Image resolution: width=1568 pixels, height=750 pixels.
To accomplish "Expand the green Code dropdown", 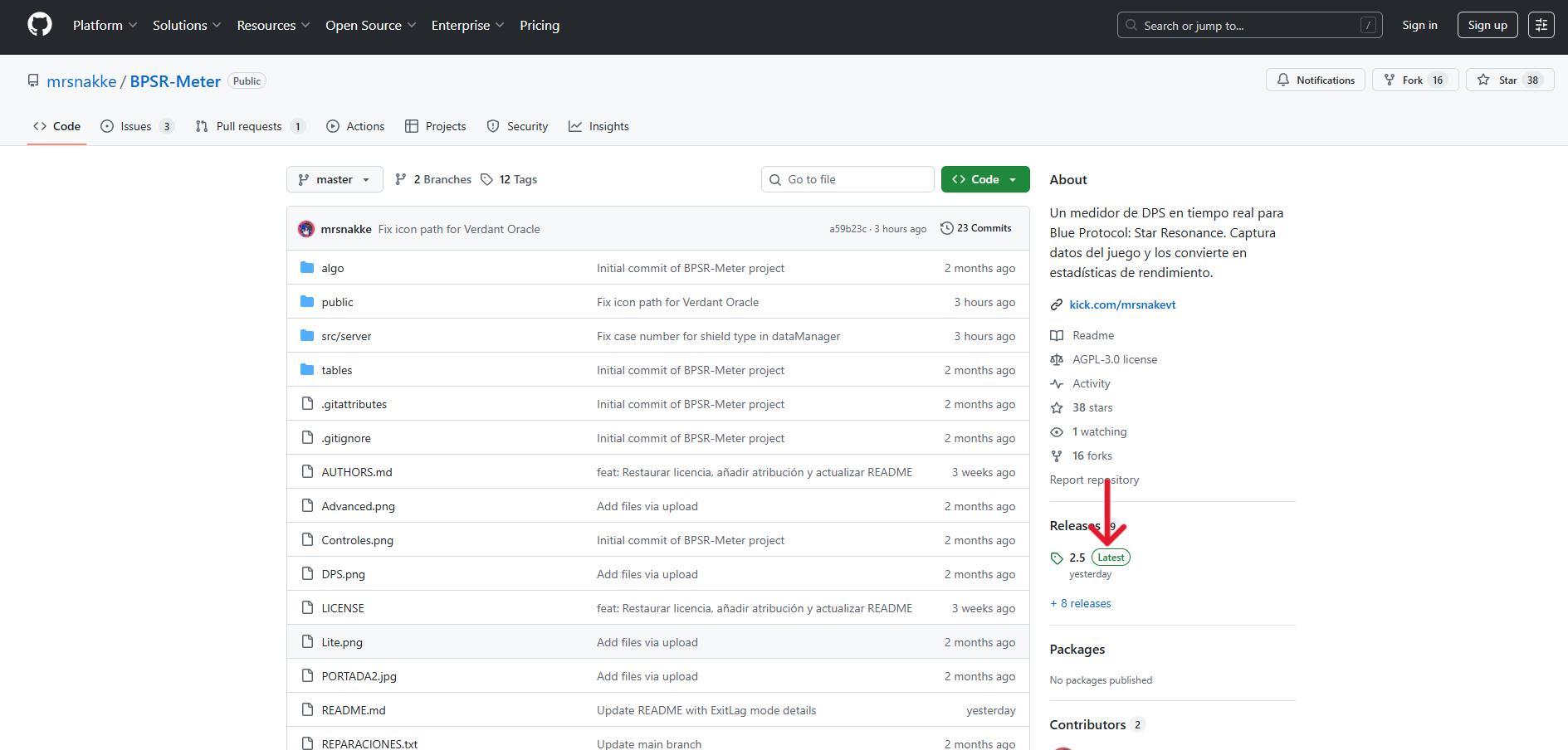I will point(984,179).
